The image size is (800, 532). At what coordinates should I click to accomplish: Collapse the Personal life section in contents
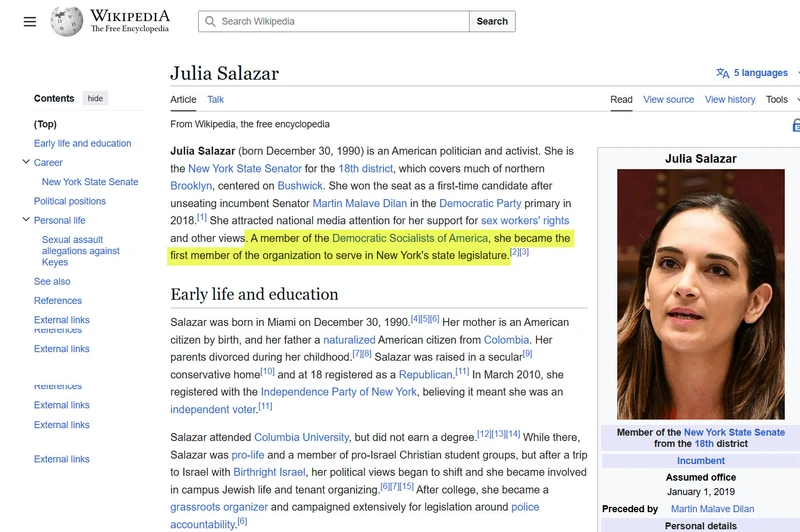pyautogui.click(x=26, y=219)
